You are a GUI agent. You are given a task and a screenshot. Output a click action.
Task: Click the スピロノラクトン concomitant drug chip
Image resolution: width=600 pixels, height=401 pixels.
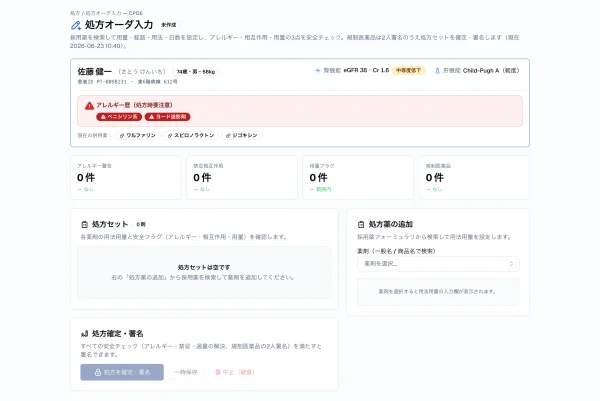coord(191,135)
